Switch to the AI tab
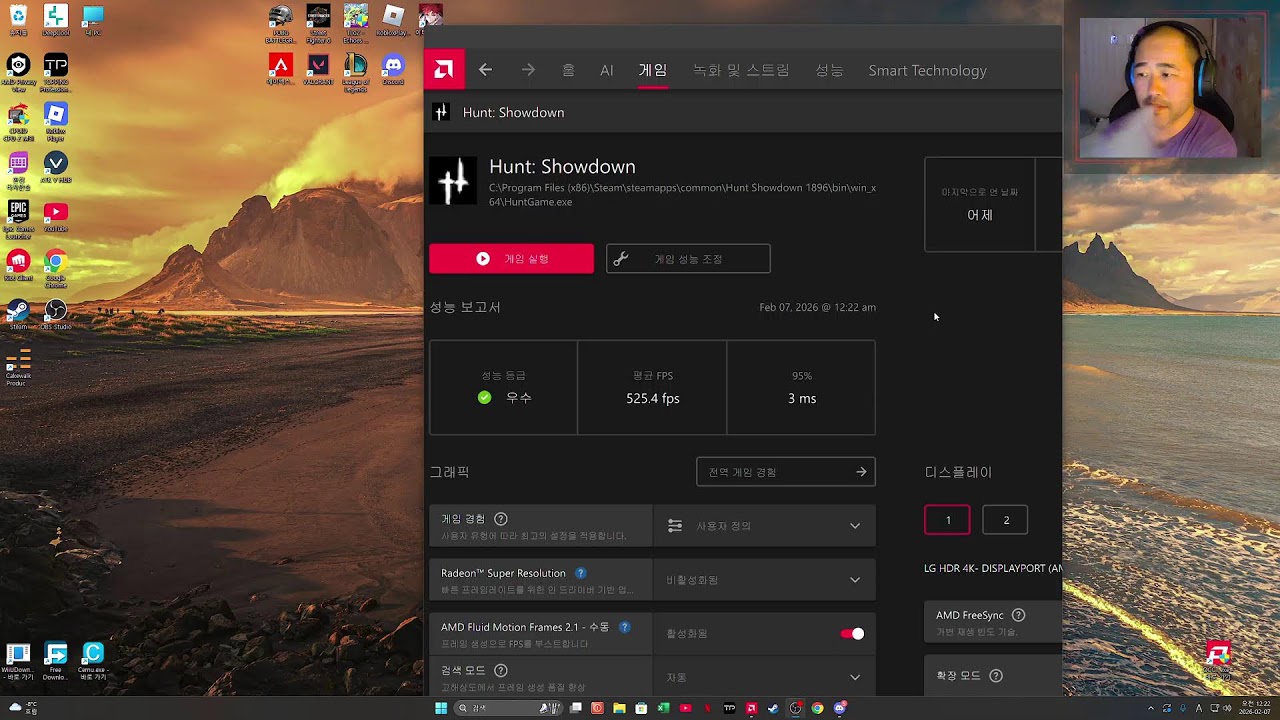 pos(606,70)
